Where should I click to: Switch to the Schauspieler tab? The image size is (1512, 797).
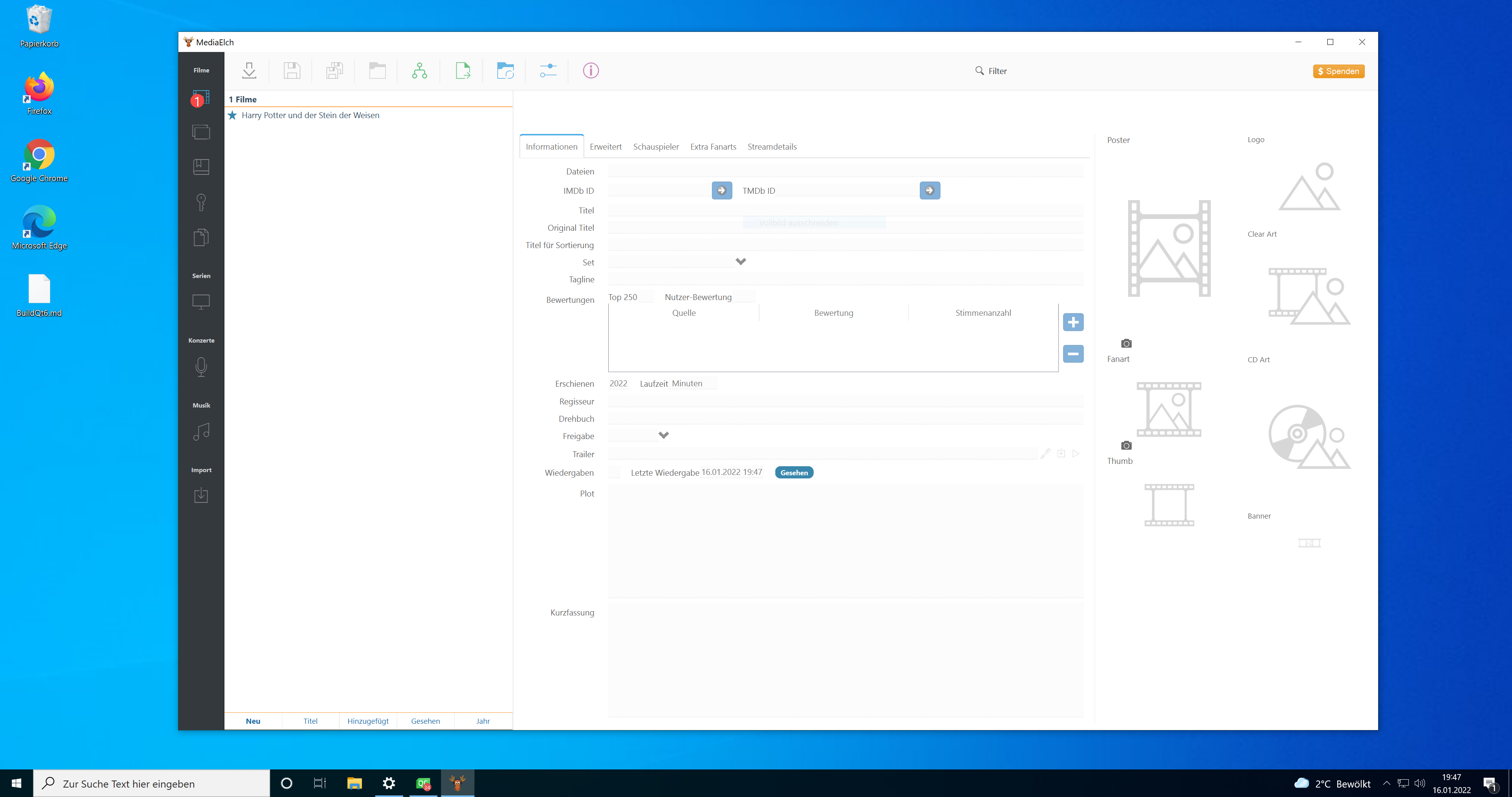point(656,147)
